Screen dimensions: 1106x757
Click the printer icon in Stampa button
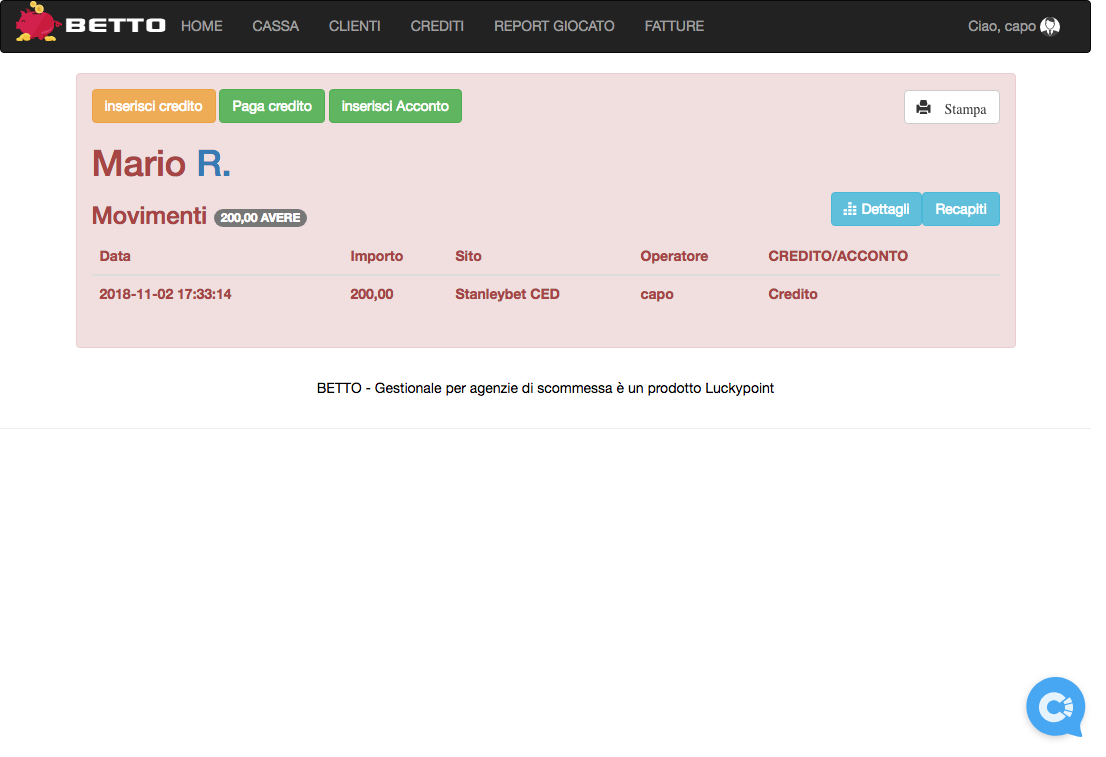coord(924,108)
